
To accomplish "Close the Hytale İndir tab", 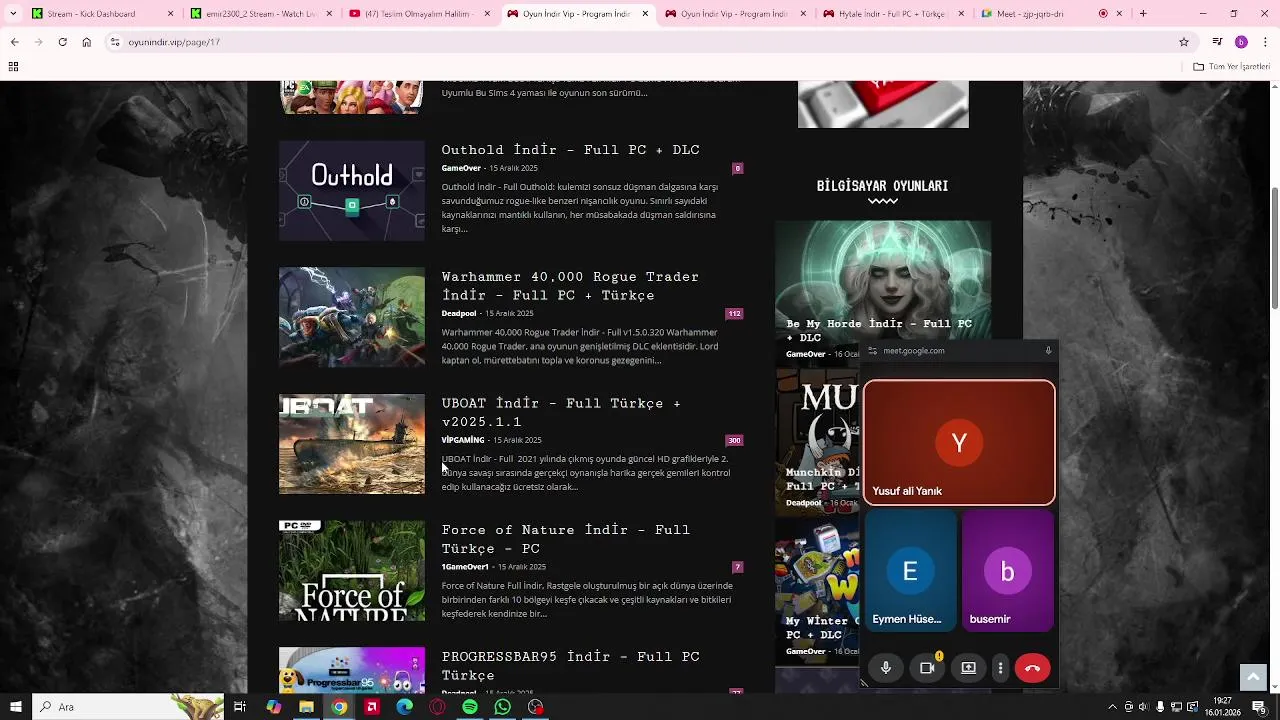I will 963,14.
